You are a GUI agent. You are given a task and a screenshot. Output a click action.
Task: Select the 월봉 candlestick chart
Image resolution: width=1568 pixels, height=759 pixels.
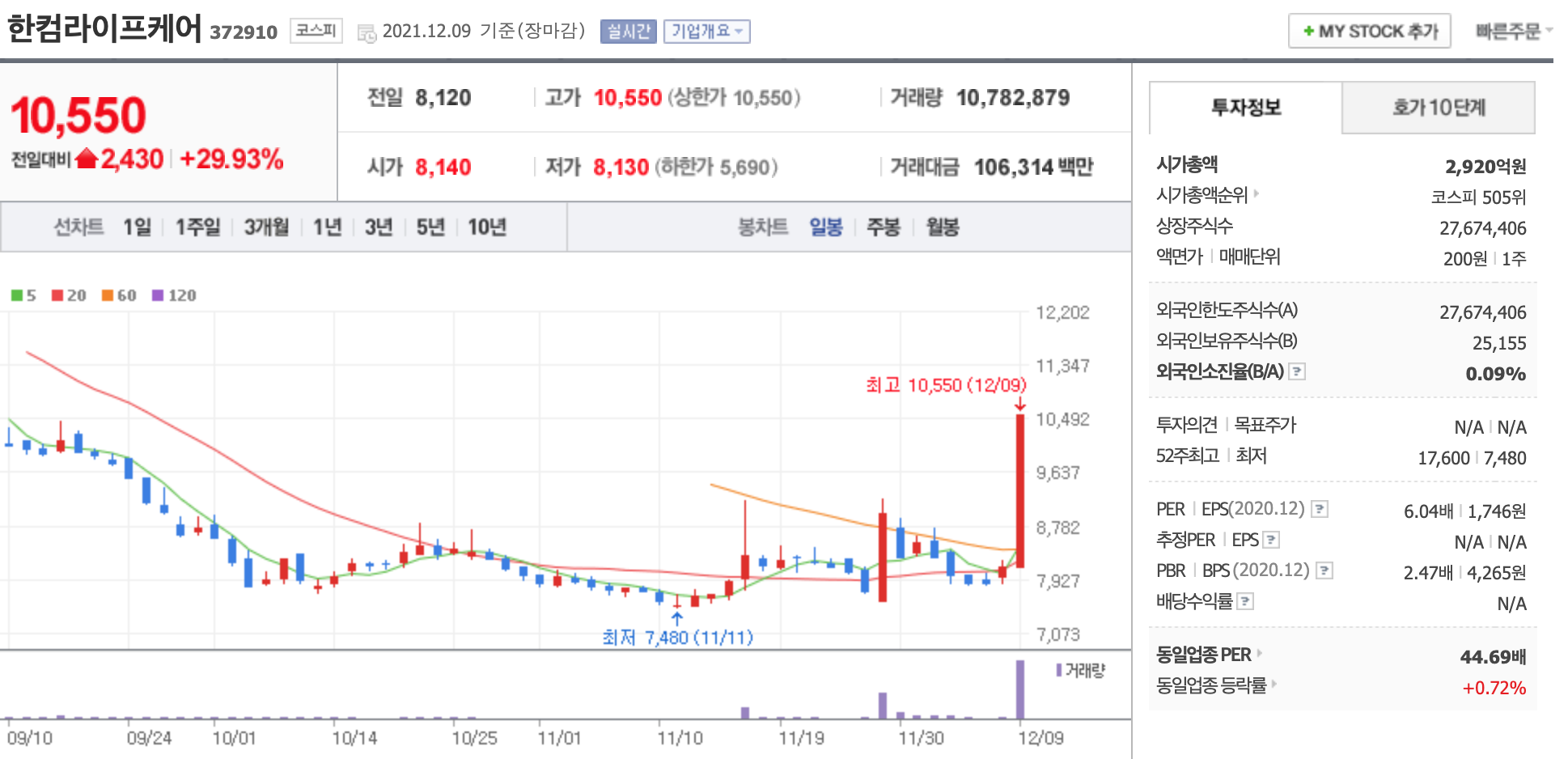pos(943,227)
